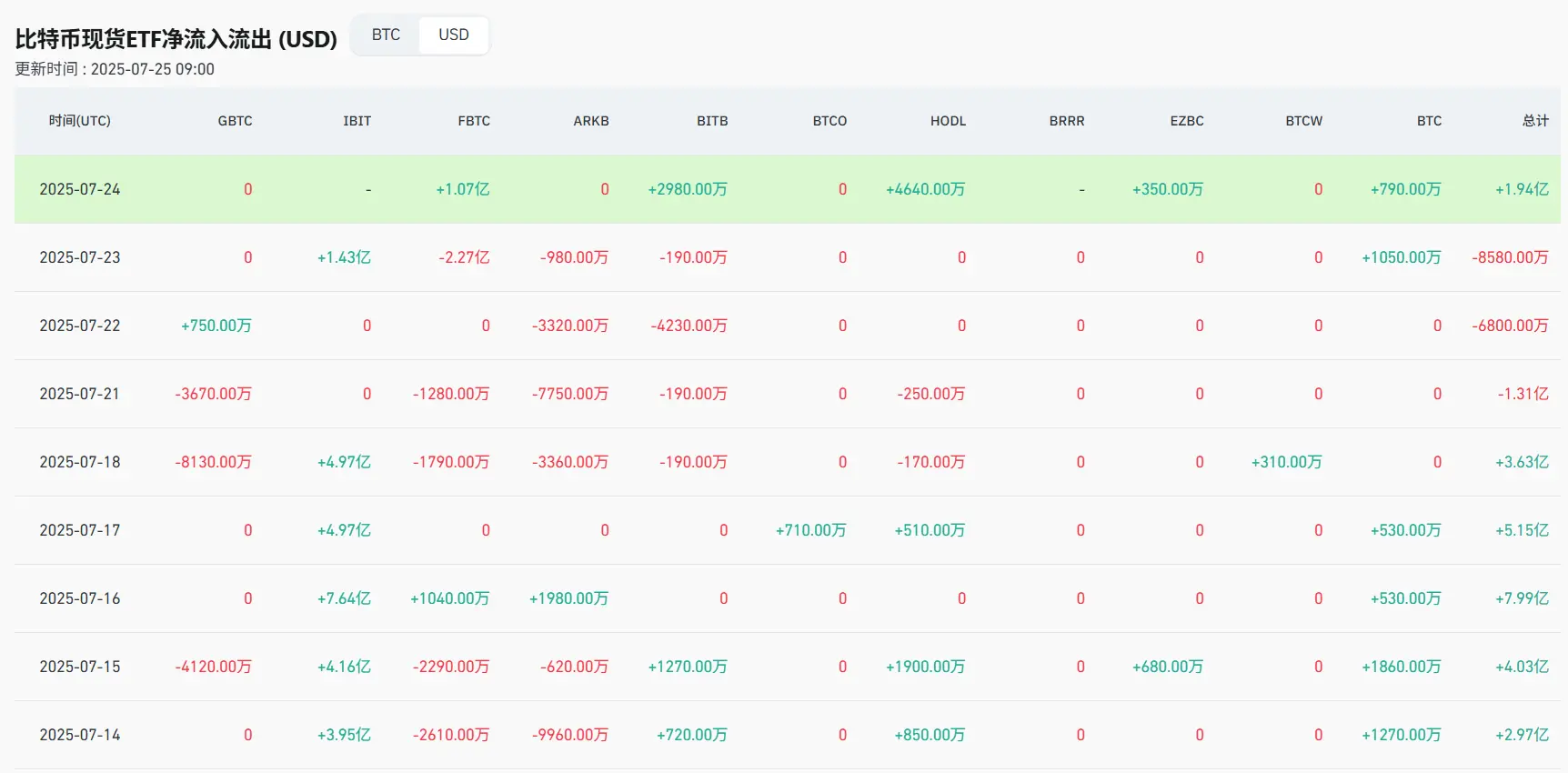This screenshot has width=1568, height=773.
Task: Click the +350.00万 EZBC value
Action: point(1168,189)
